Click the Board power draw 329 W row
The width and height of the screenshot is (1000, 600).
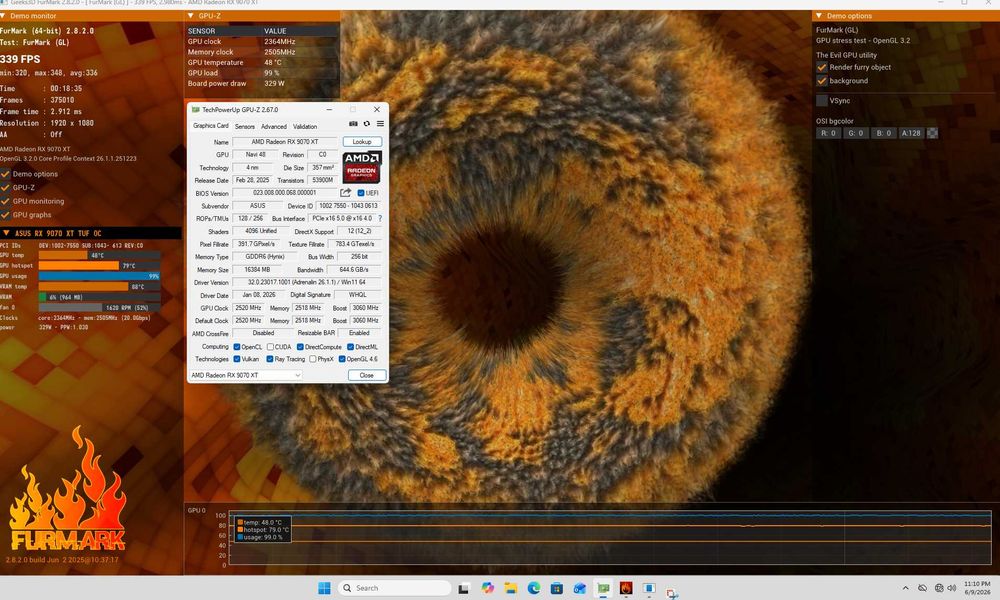coord(261,84)
